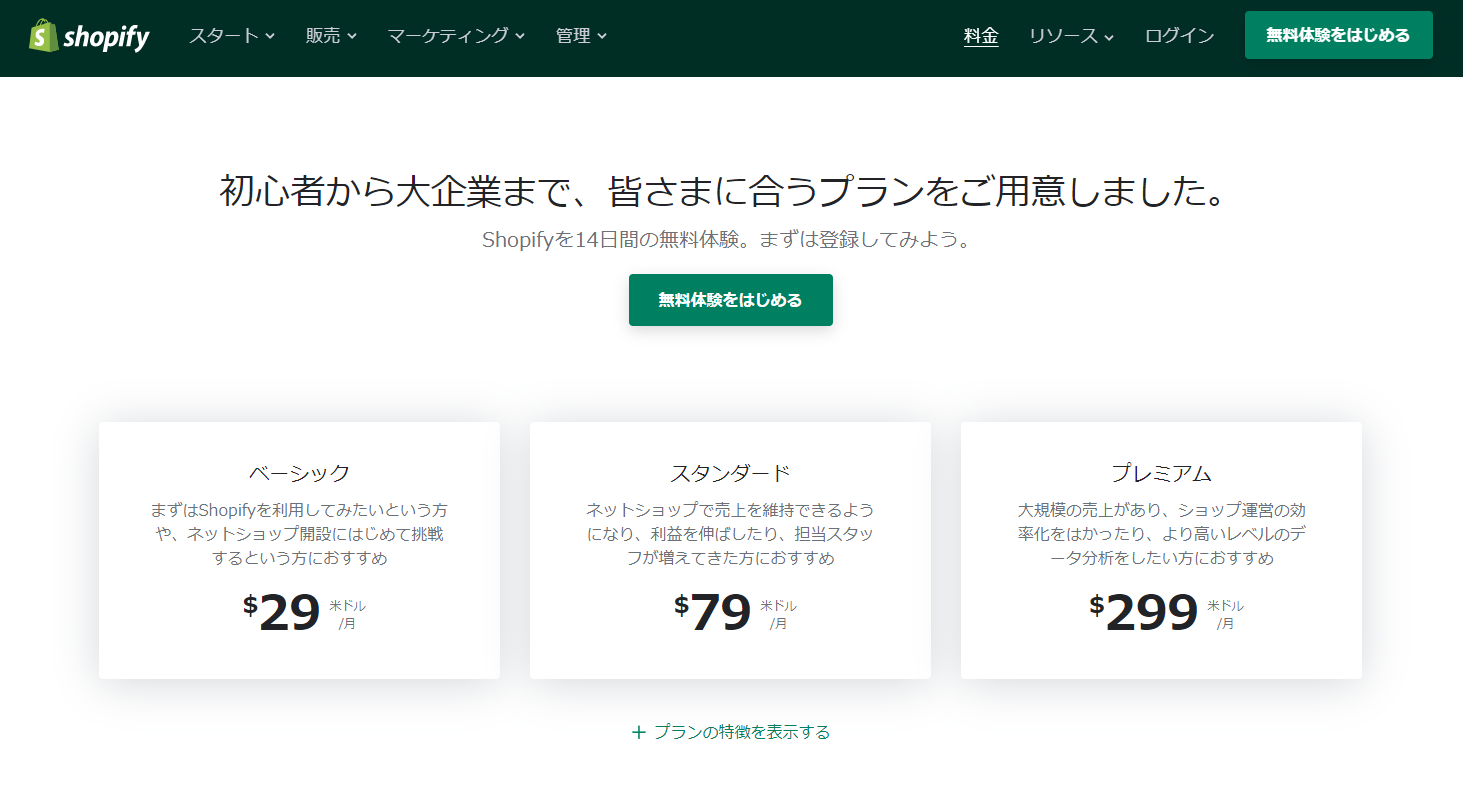The width and height of the screenshot is (1463, 800).
Task: Expand プランの特徴を表示する link
Action: (740, 731)
